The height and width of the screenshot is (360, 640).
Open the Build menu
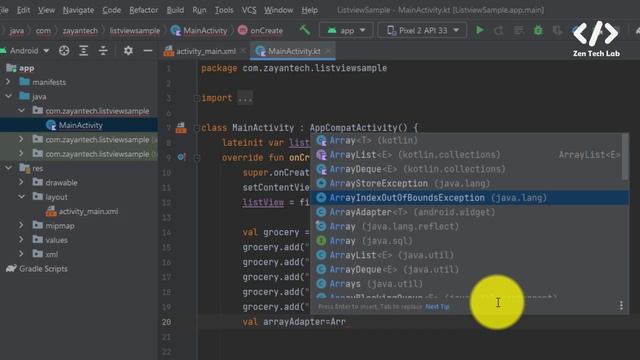[175, 10]
